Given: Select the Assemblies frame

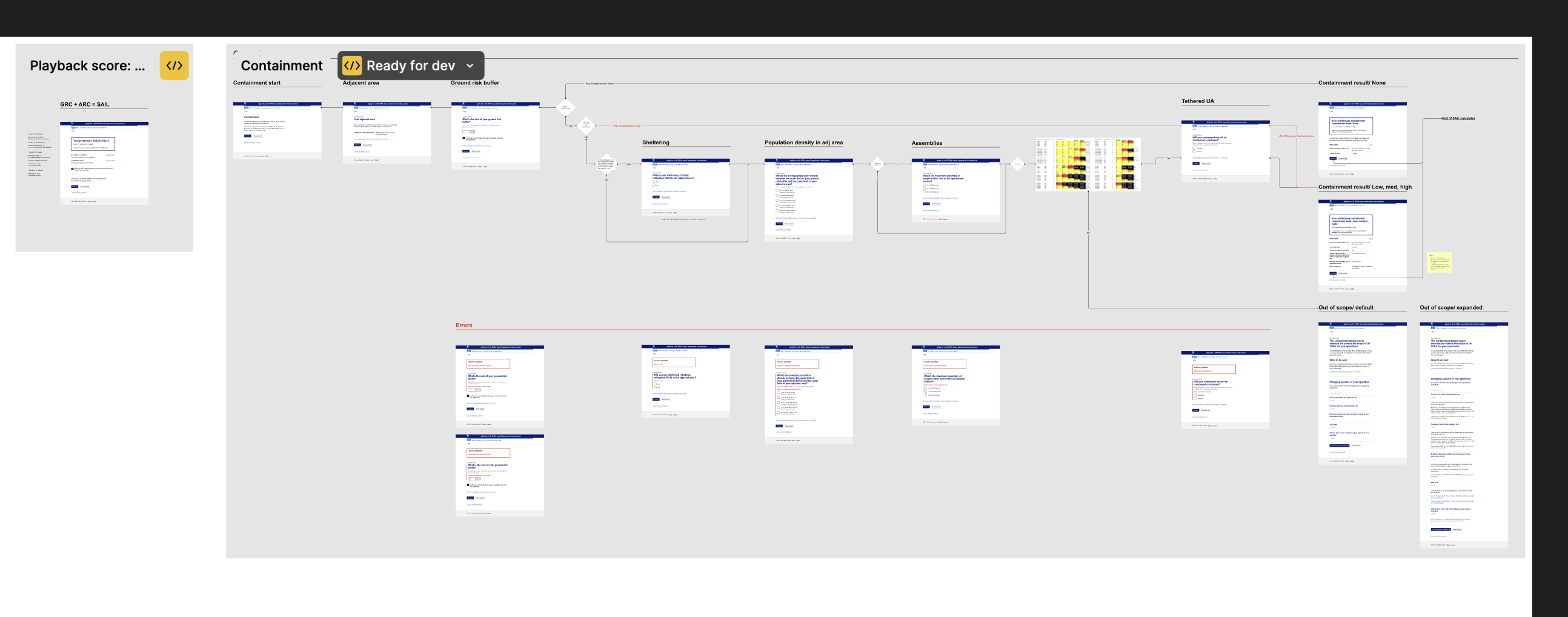Looking at the screenshot, I should pos(955,190).
